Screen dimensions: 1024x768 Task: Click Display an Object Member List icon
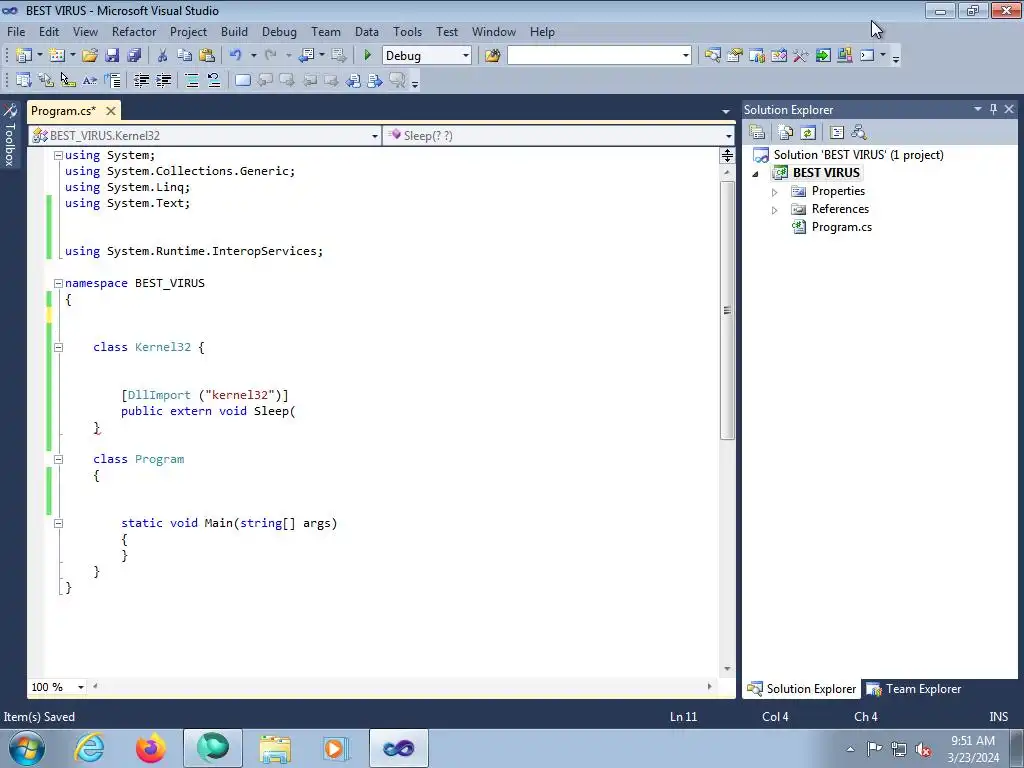[x=24, y=80]
